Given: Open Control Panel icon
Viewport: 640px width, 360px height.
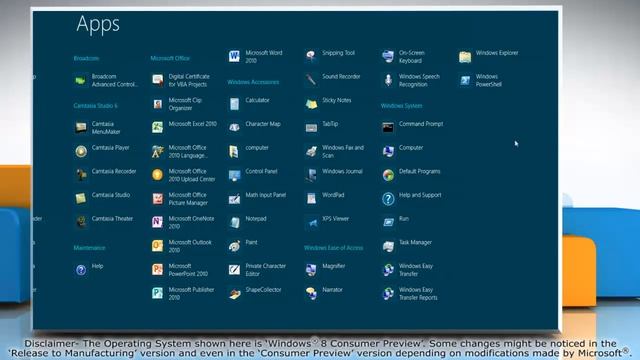Looking at the screenshot, I should pos(234,175).
